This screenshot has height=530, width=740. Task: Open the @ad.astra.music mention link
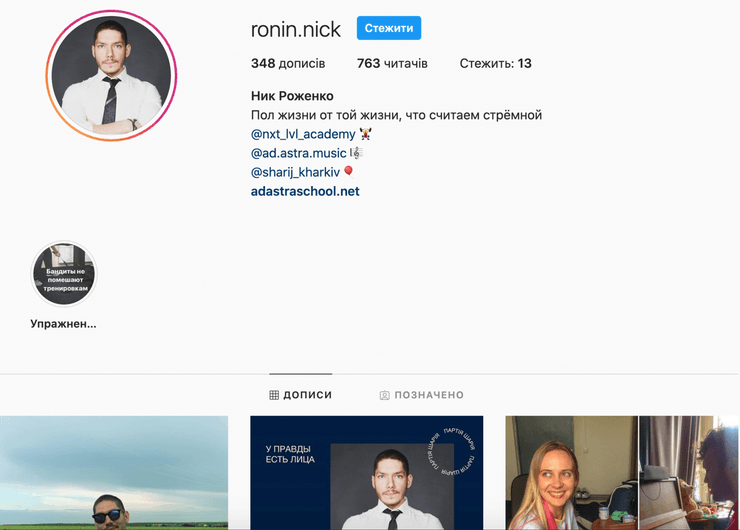[298, 153]
